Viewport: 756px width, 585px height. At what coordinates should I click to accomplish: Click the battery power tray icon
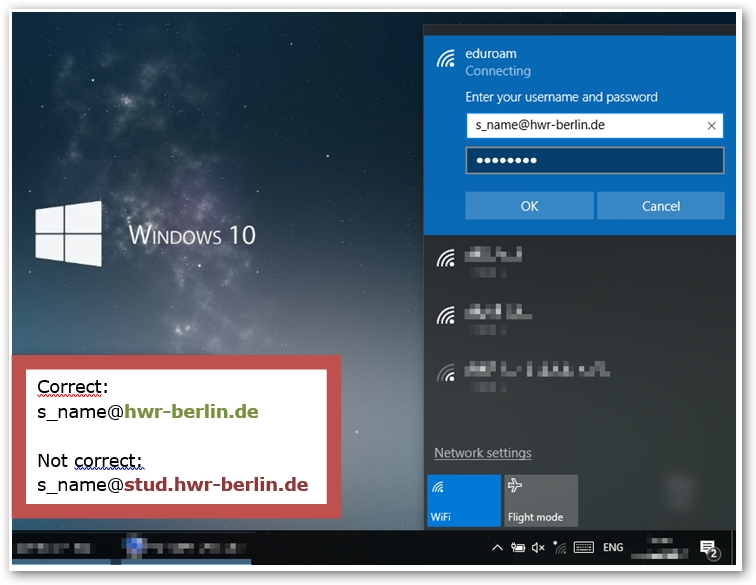click(518, 547)
